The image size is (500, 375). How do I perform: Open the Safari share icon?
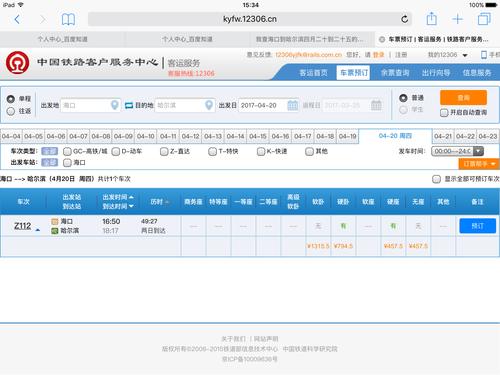[x=432, y=19]
